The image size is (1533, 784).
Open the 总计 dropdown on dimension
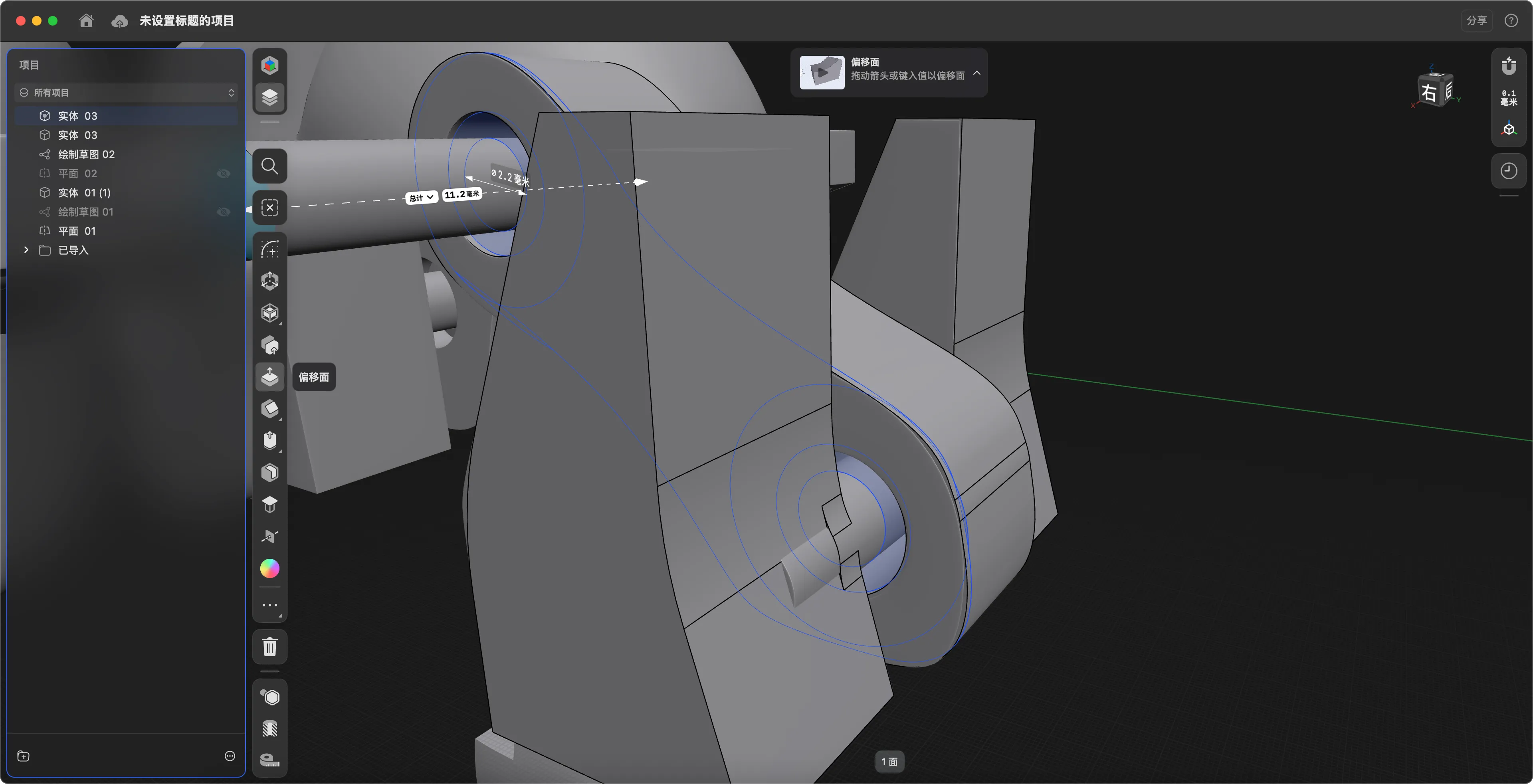[421, 198]
